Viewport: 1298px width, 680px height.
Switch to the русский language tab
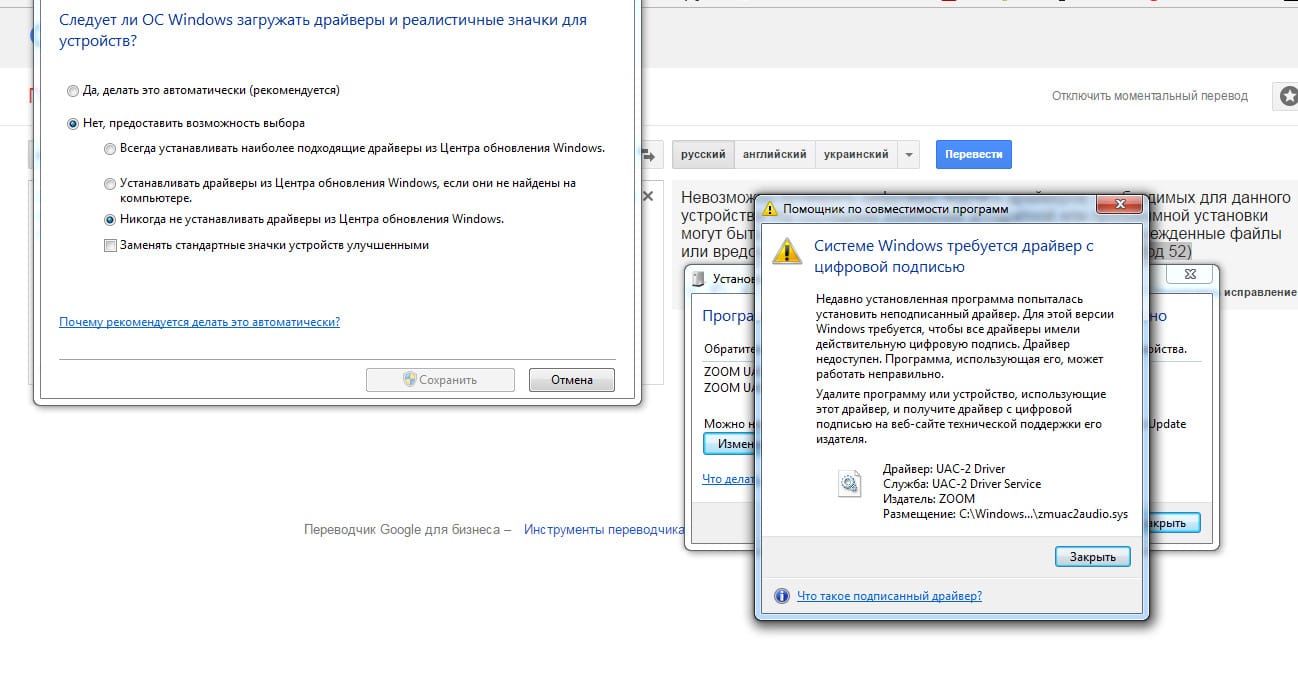coord(704,155)
